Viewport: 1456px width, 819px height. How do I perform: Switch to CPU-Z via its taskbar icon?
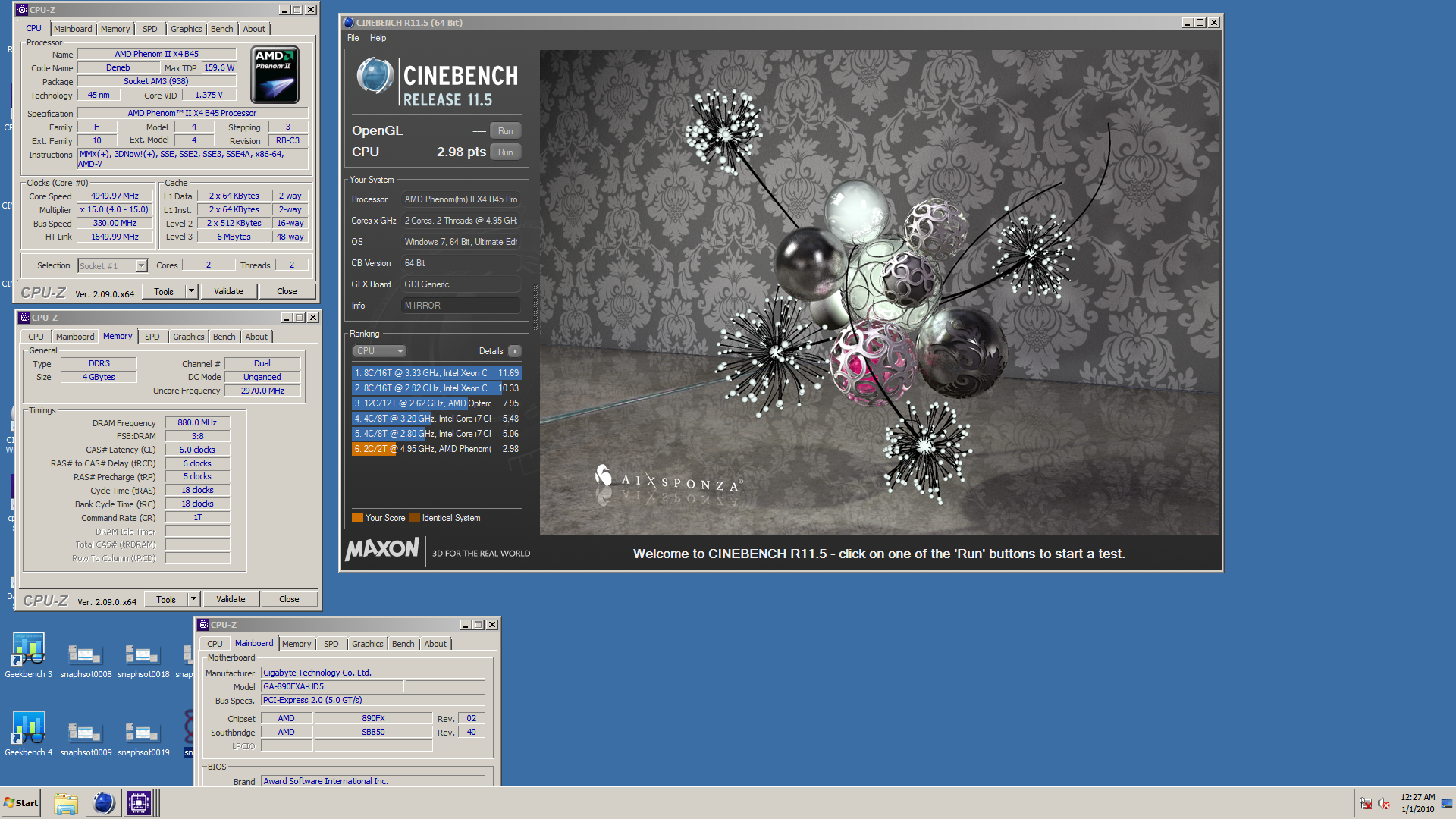coord(139,803)
